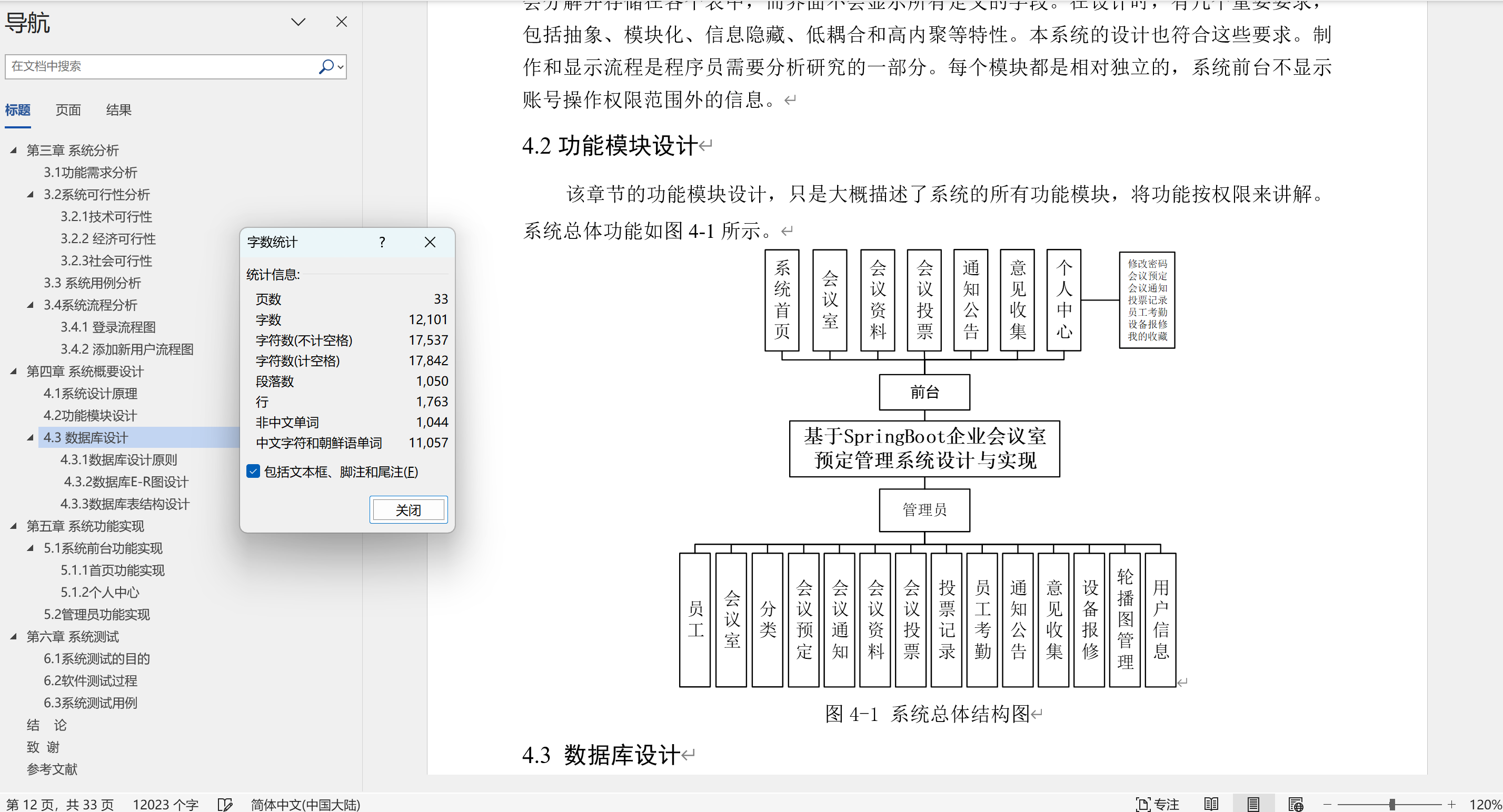1503x812 pixels.
Task: Select heading 4.3 数据库设计
Action: (x=86, y=437)
